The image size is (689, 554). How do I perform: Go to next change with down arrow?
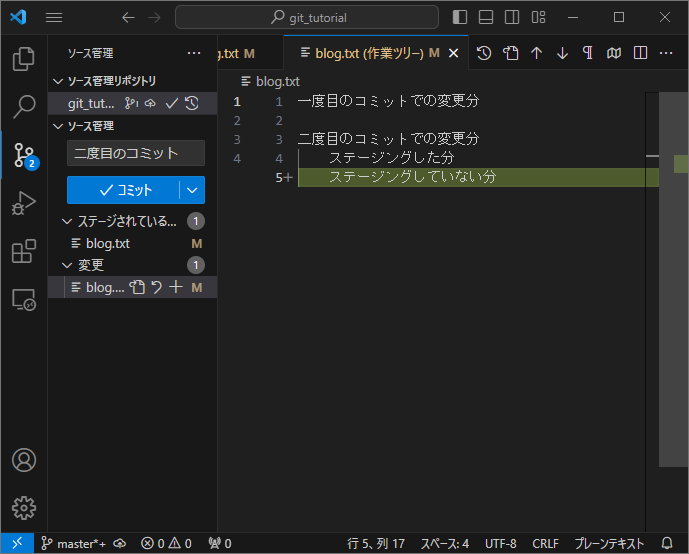pyautogui.click(x=562, y=53)
